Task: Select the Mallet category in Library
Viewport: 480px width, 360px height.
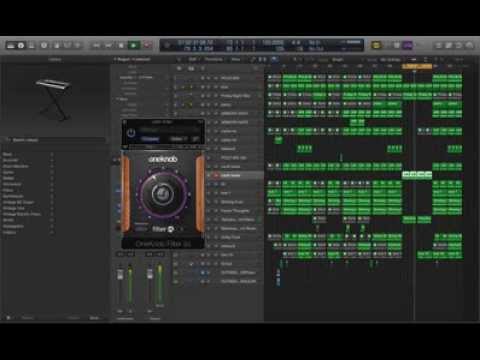Action: pos(8,178)
